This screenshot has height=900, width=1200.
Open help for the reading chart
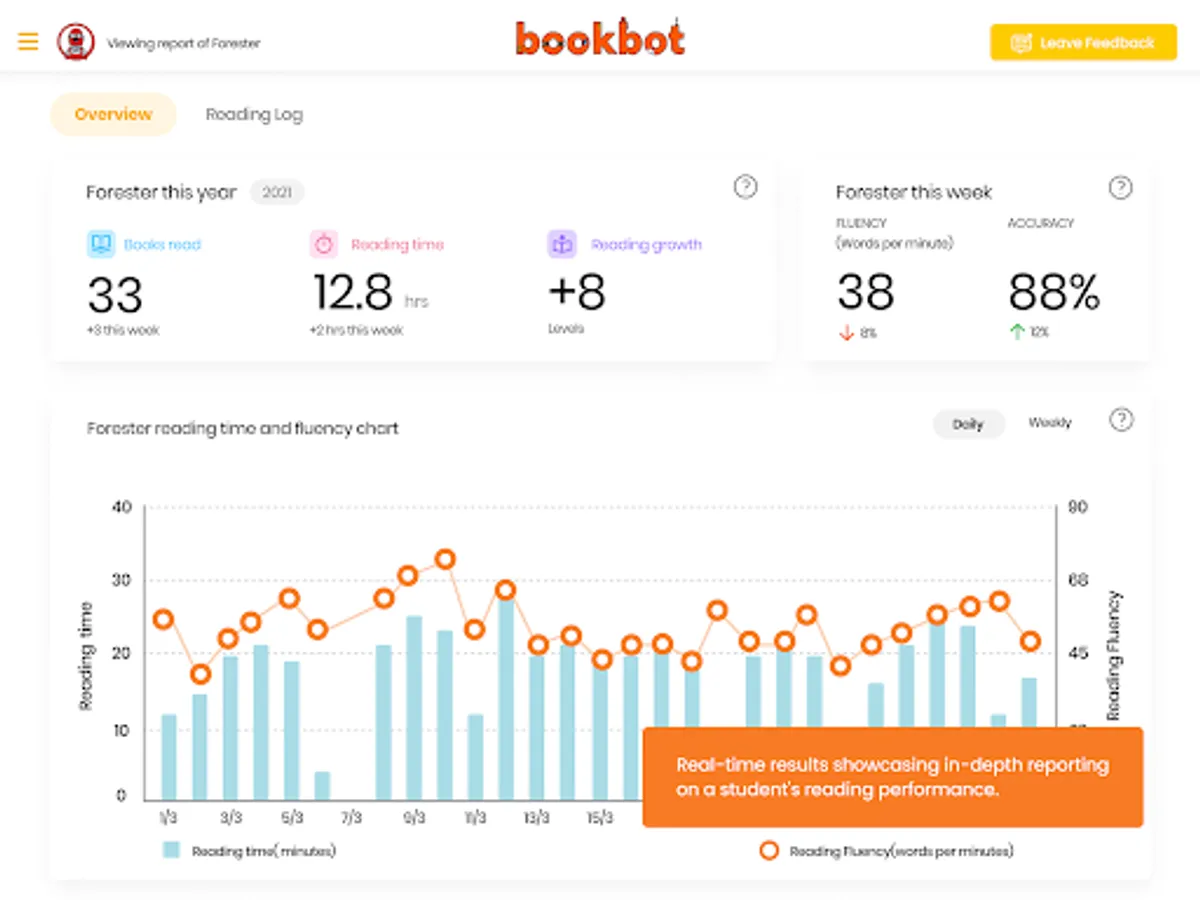(x=1121, y=420)
